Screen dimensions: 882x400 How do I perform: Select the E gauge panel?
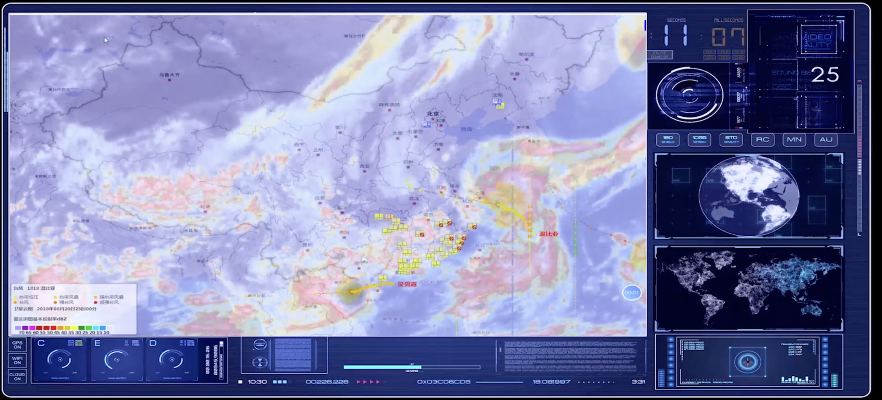coord(116,359)
